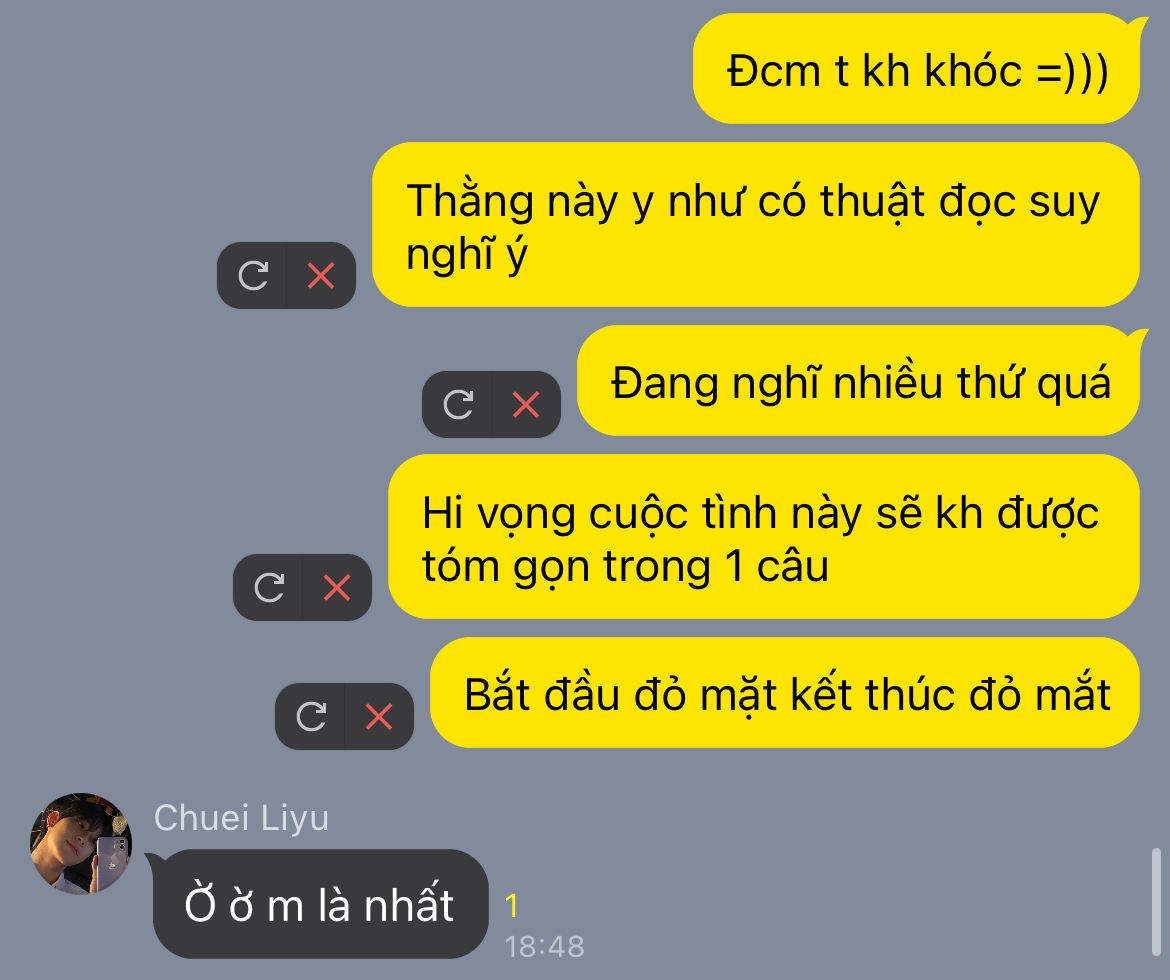Click the "Thằng này y như có thuật" bubble

pos(755,225)
